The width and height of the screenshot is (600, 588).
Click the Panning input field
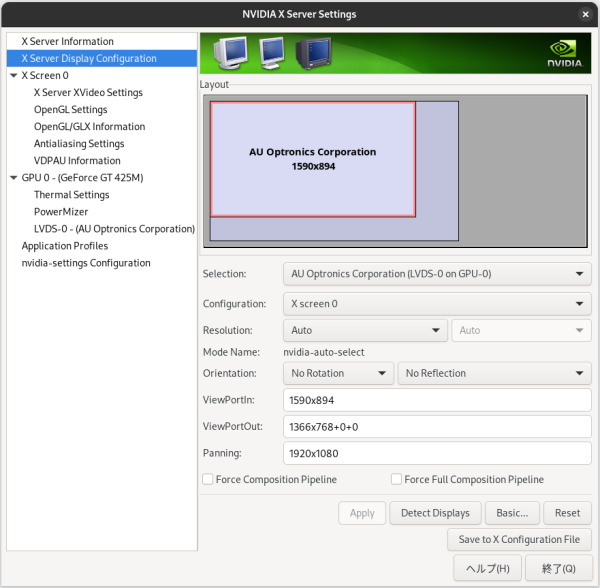[437, 453]
